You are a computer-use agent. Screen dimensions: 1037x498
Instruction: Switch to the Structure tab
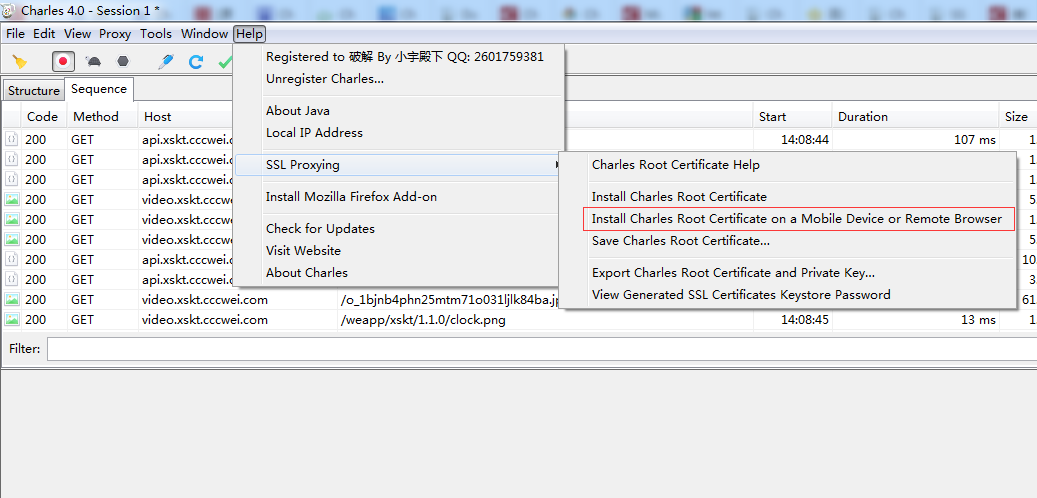[x=34, y=91]
